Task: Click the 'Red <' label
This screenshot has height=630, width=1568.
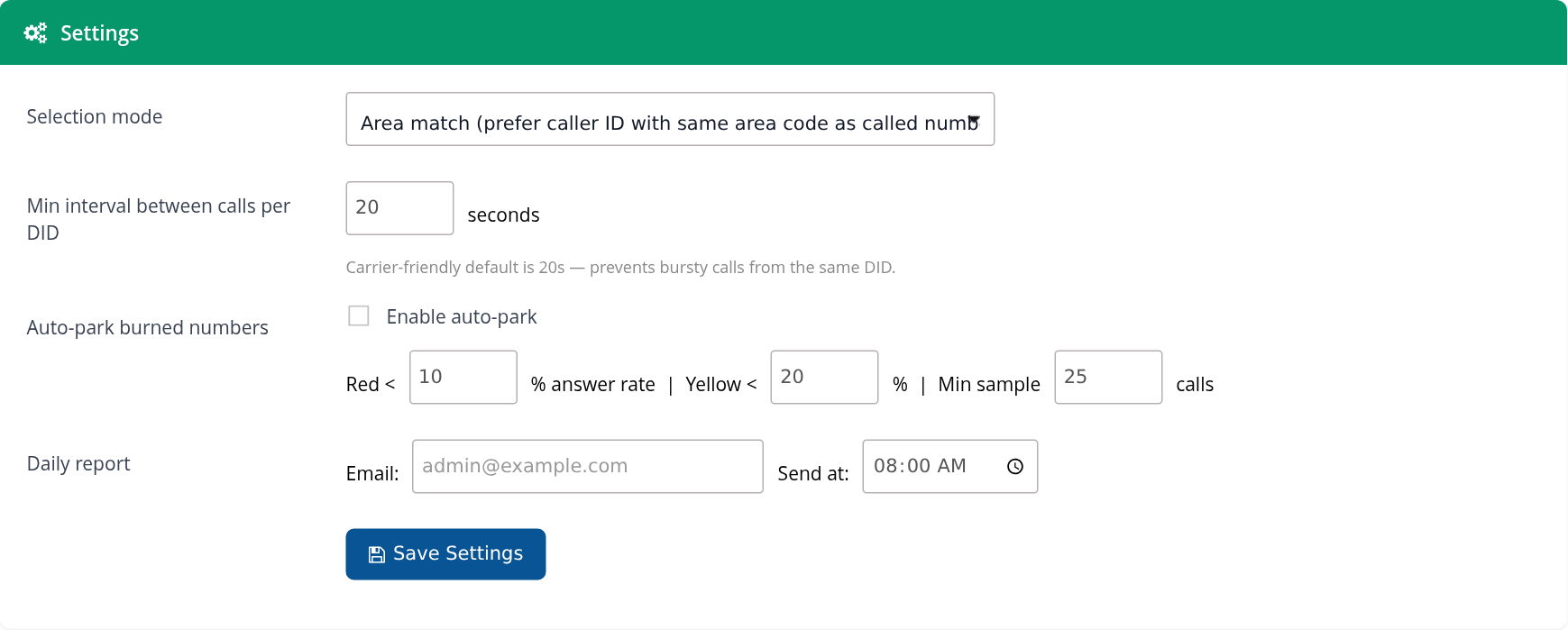Action: (371, 384)
